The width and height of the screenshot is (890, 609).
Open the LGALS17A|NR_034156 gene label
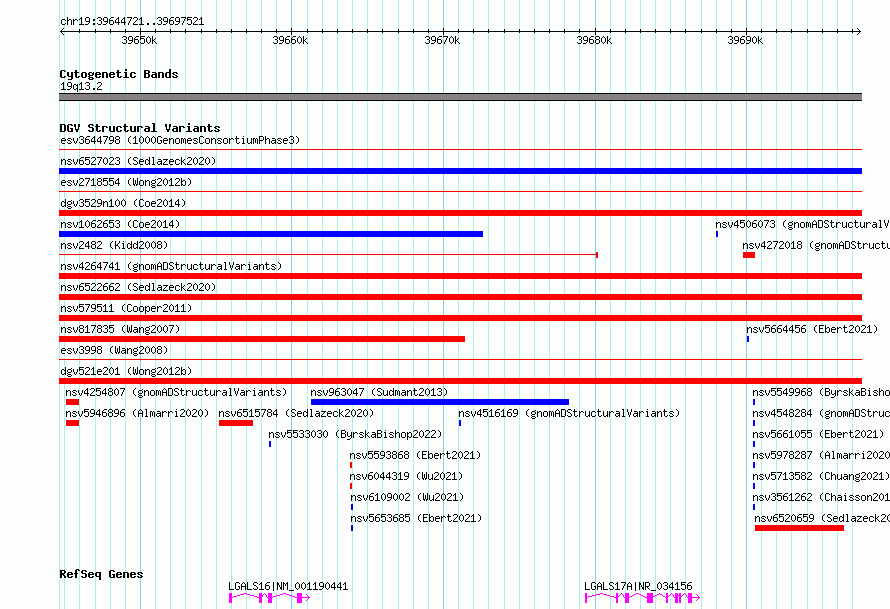click(638, 586)
